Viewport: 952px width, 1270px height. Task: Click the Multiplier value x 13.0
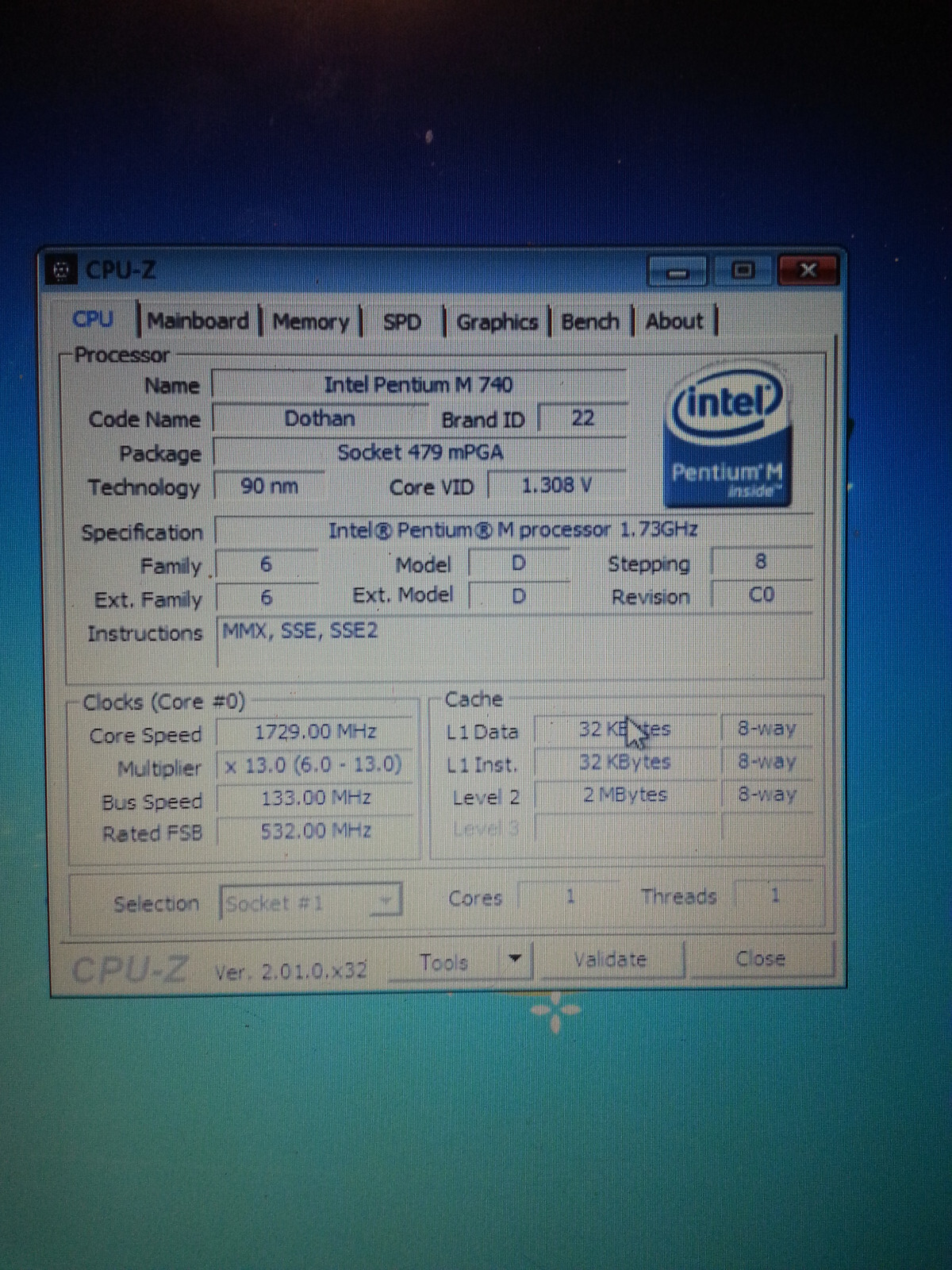pyautogui.click(x=314, y=765)
